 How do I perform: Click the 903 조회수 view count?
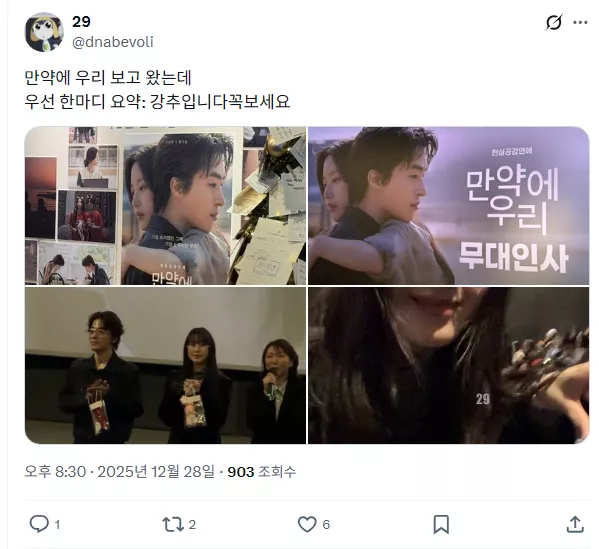(x=262, y=472)
